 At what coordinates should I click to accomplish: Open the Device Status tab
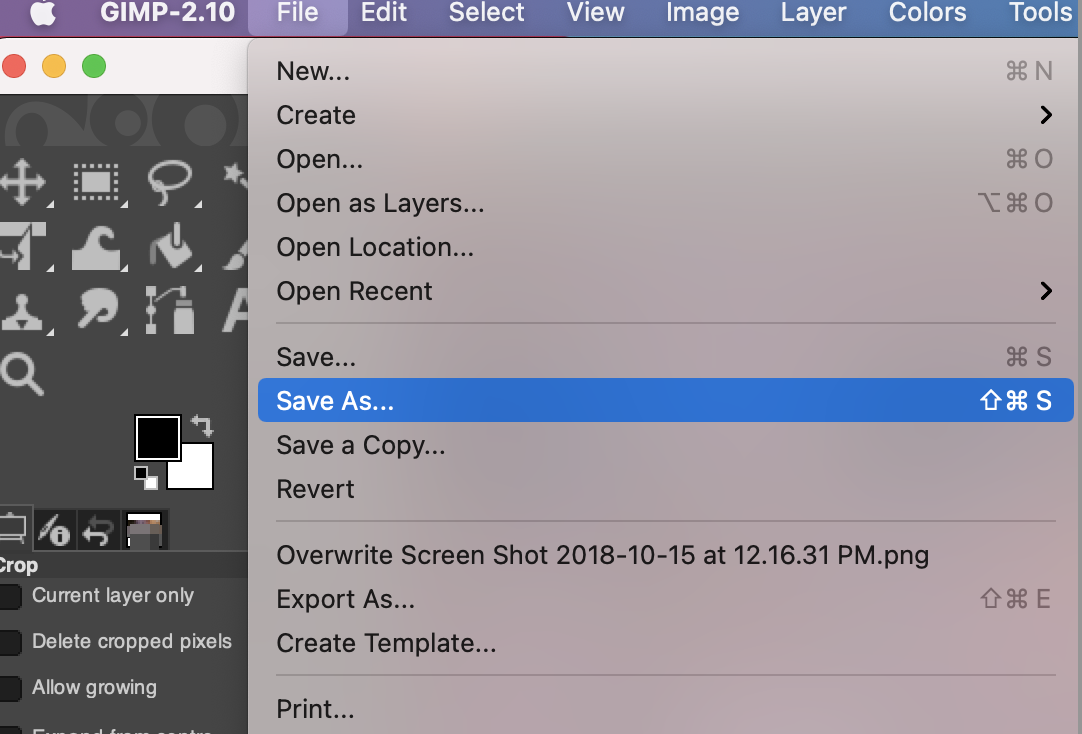click(x=55, y=530)
